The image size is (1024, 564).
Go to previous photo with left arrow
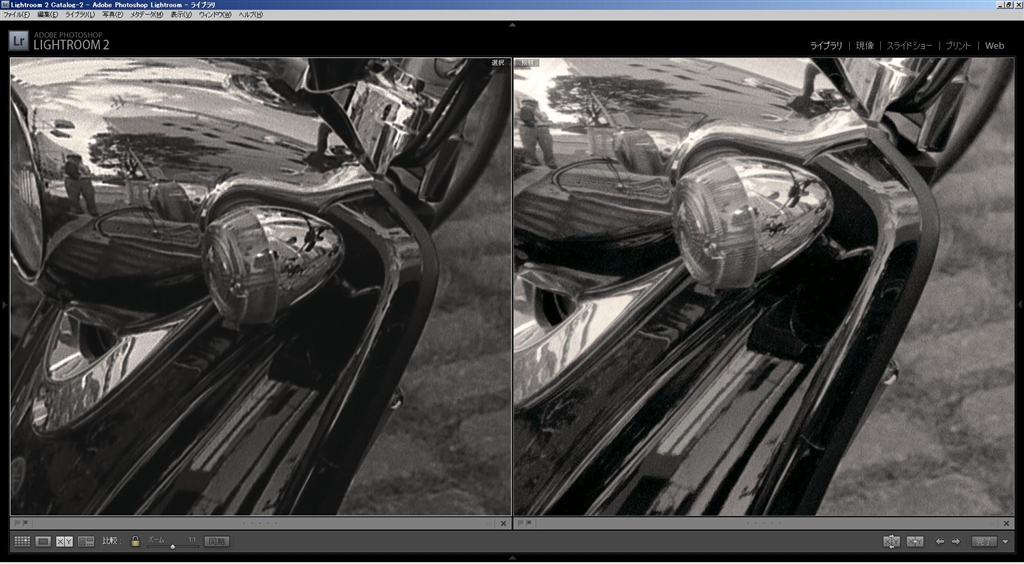940,541
